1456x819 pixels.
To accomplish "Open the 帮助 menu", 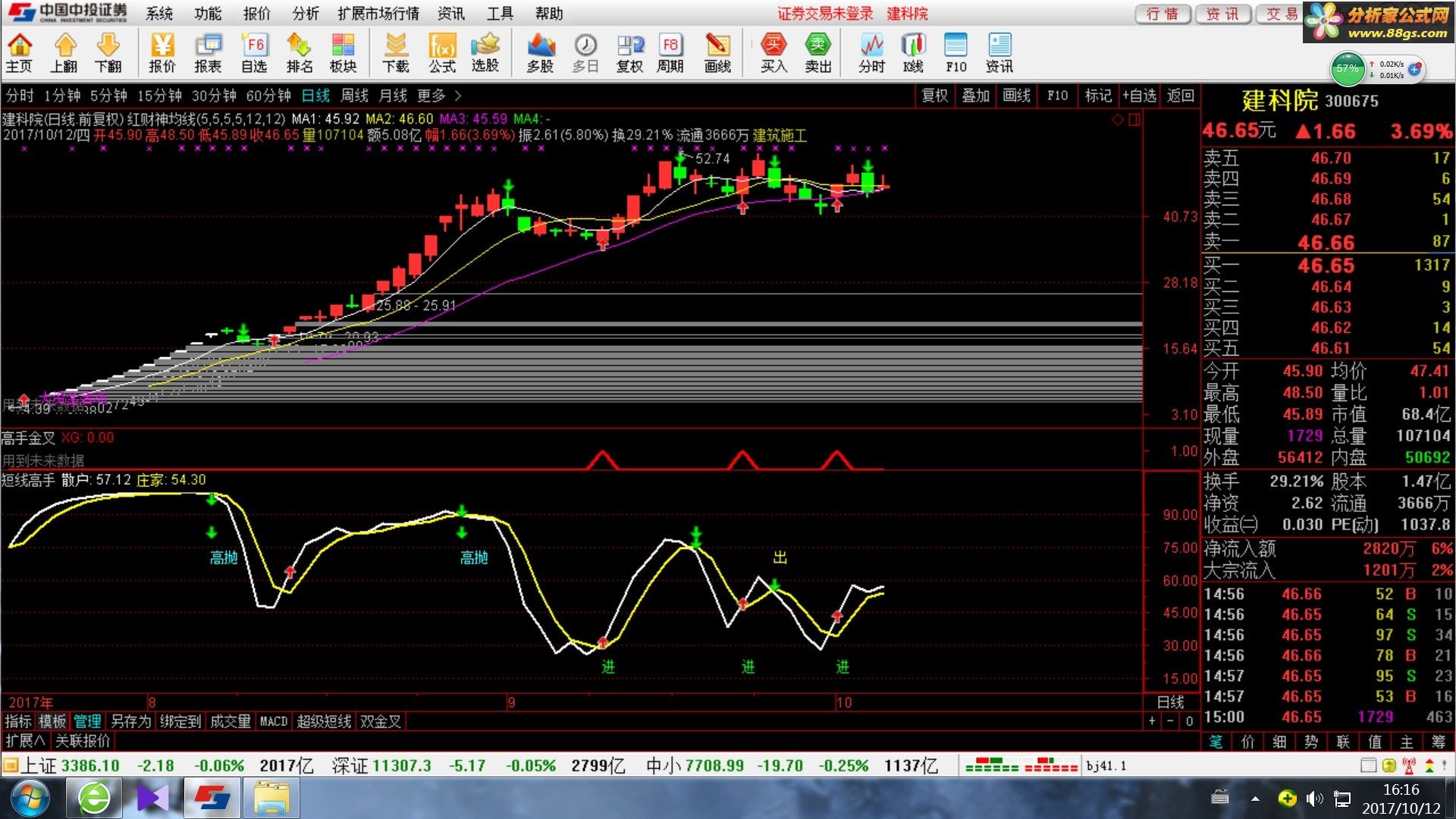I will coord(549,14).
